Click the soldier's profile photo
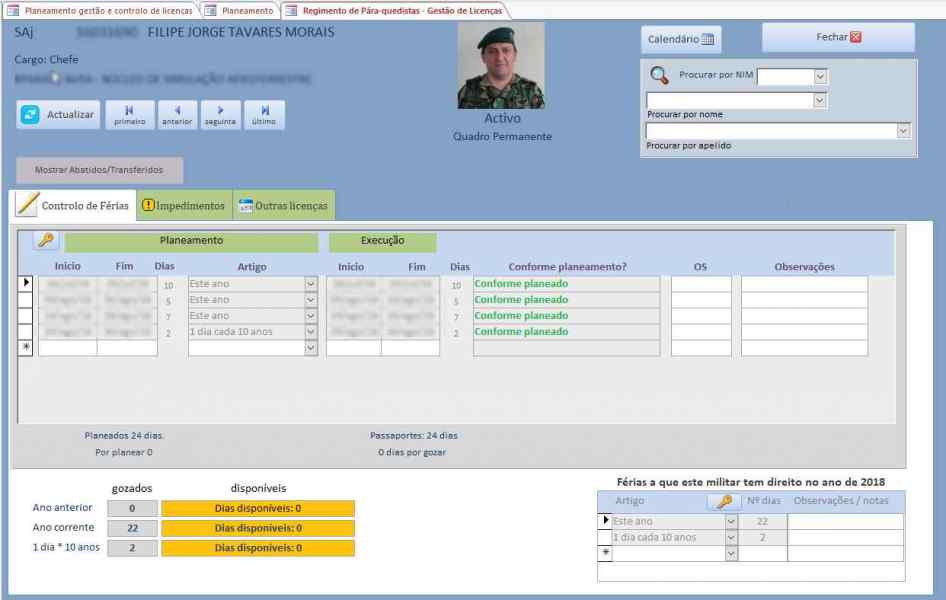This screenshot has height=600, width=946. [x=501, y=66]
